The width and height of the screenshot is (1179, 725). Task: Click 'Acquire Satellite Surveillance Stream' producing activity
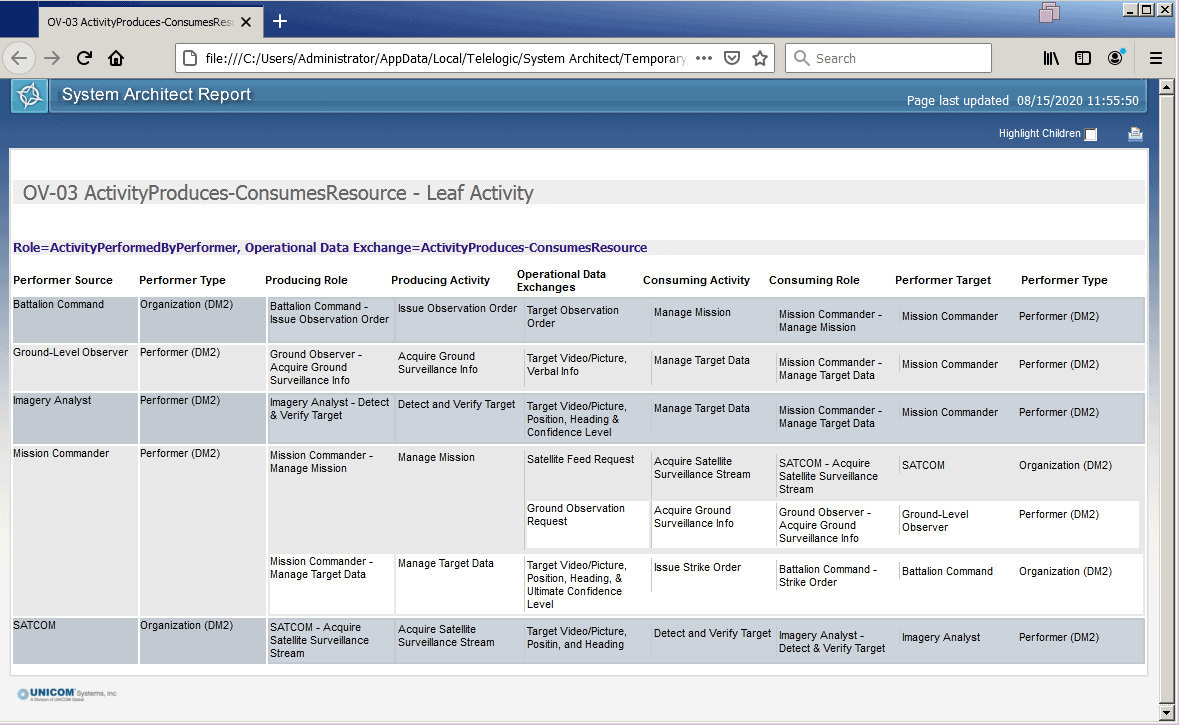point(446,636)
